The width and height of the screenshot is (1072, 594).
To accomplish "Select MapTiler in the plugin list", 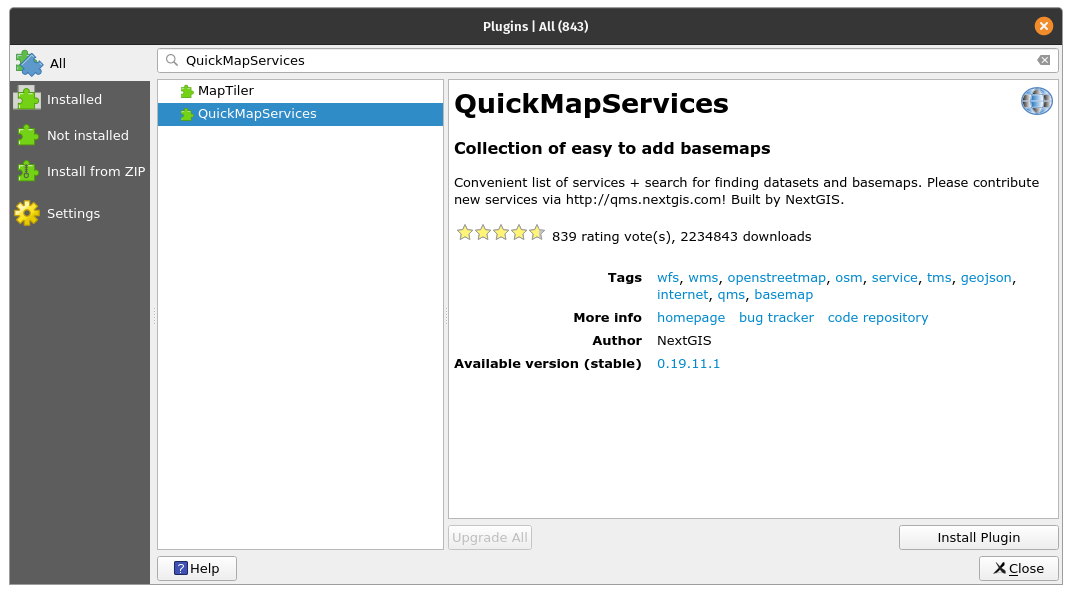I will [225, 91].
